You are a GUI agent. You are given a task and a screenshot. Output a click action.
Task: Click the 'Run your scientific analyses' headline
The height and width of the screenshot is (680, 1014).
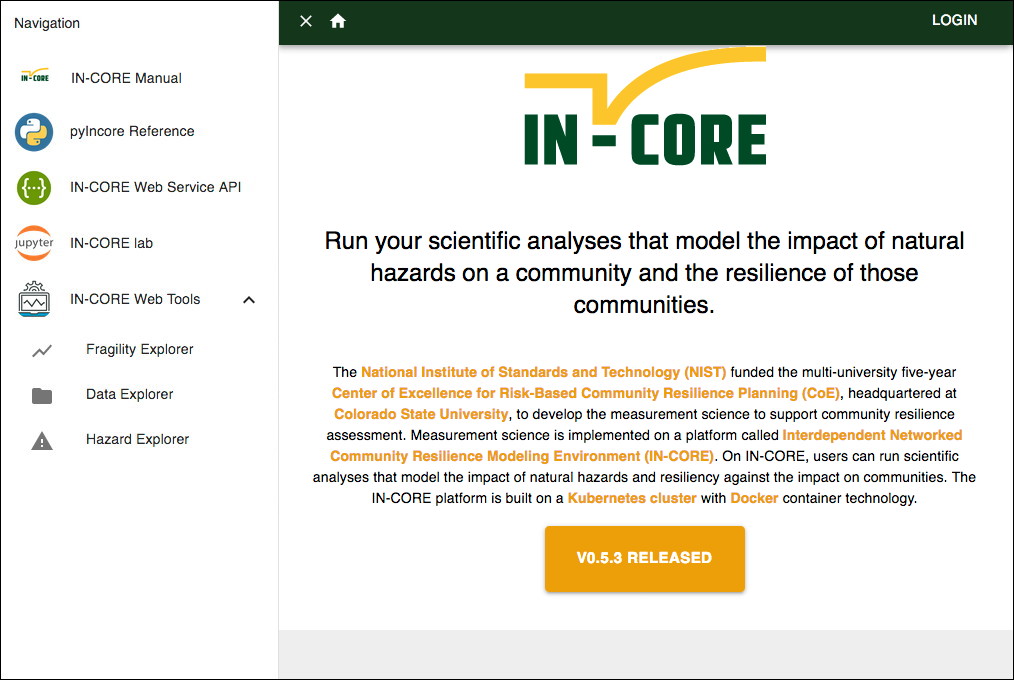tap(644, 273)
